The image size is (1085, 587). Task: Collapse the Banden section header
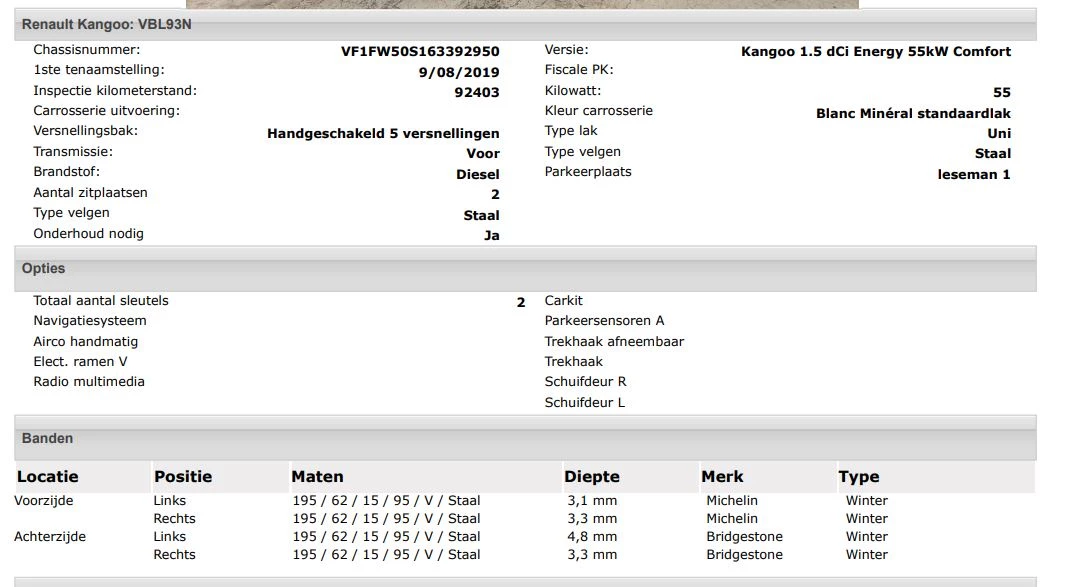(46, 438)
